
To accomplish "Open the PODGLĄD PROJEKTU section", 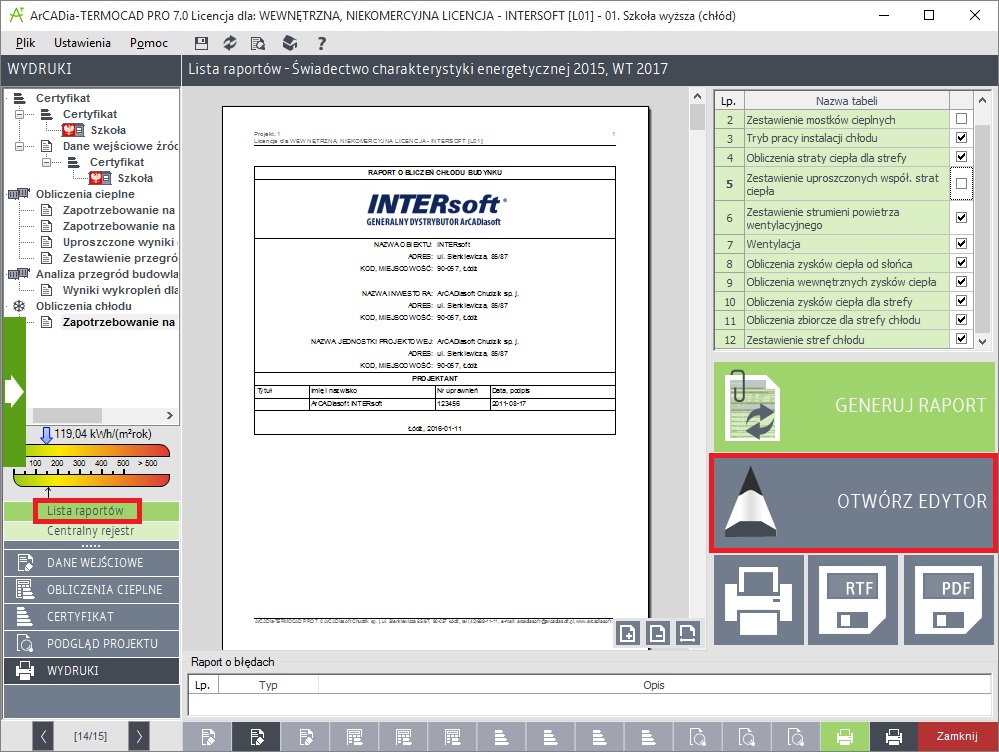I will point(91,644).
